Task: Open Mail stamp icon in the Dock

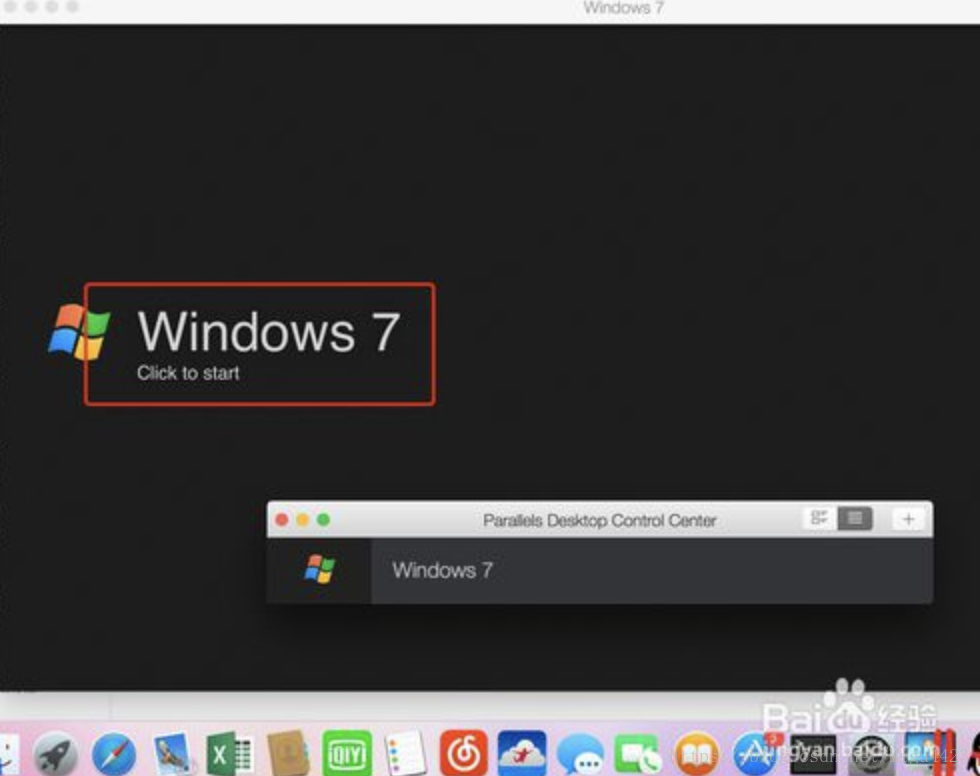Action: 172,754
